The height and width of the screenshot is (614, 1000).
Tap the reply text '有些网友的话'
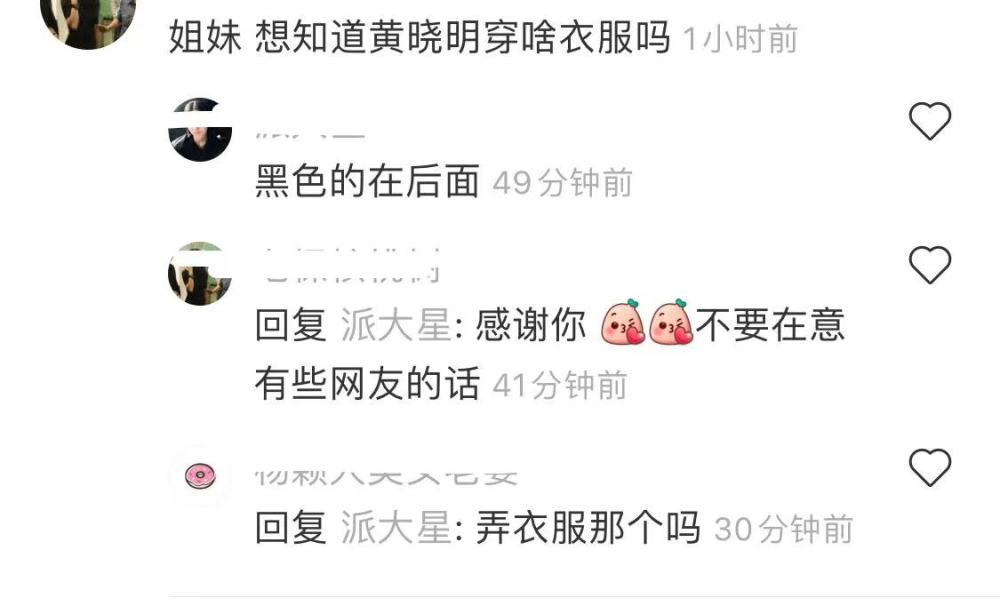(367, 384)
